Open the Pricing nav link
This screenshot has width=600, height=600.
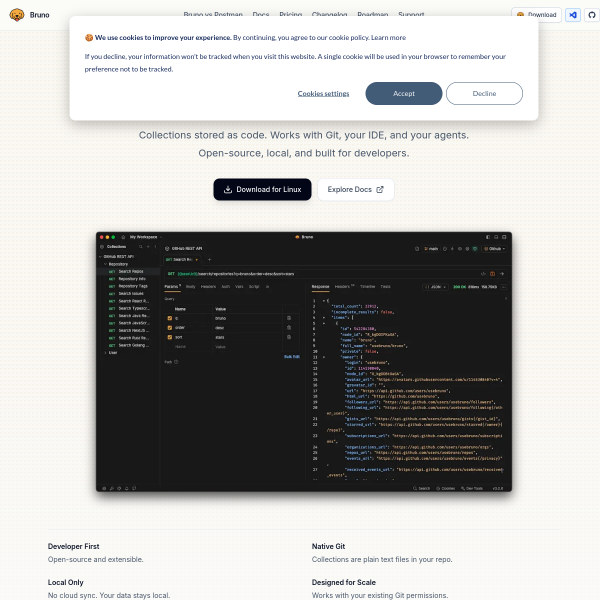click(290, 15)
